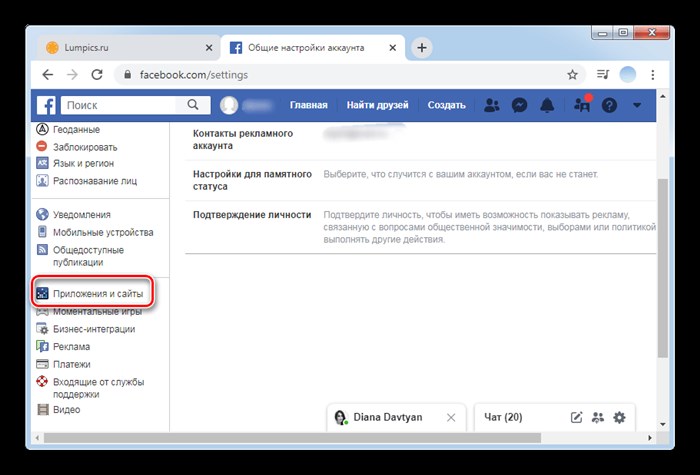Viewport: 700px width, 475px height.
Task: Close the Lumpics.ru tab
Action: pyautogui.click(x=209, y=48)
